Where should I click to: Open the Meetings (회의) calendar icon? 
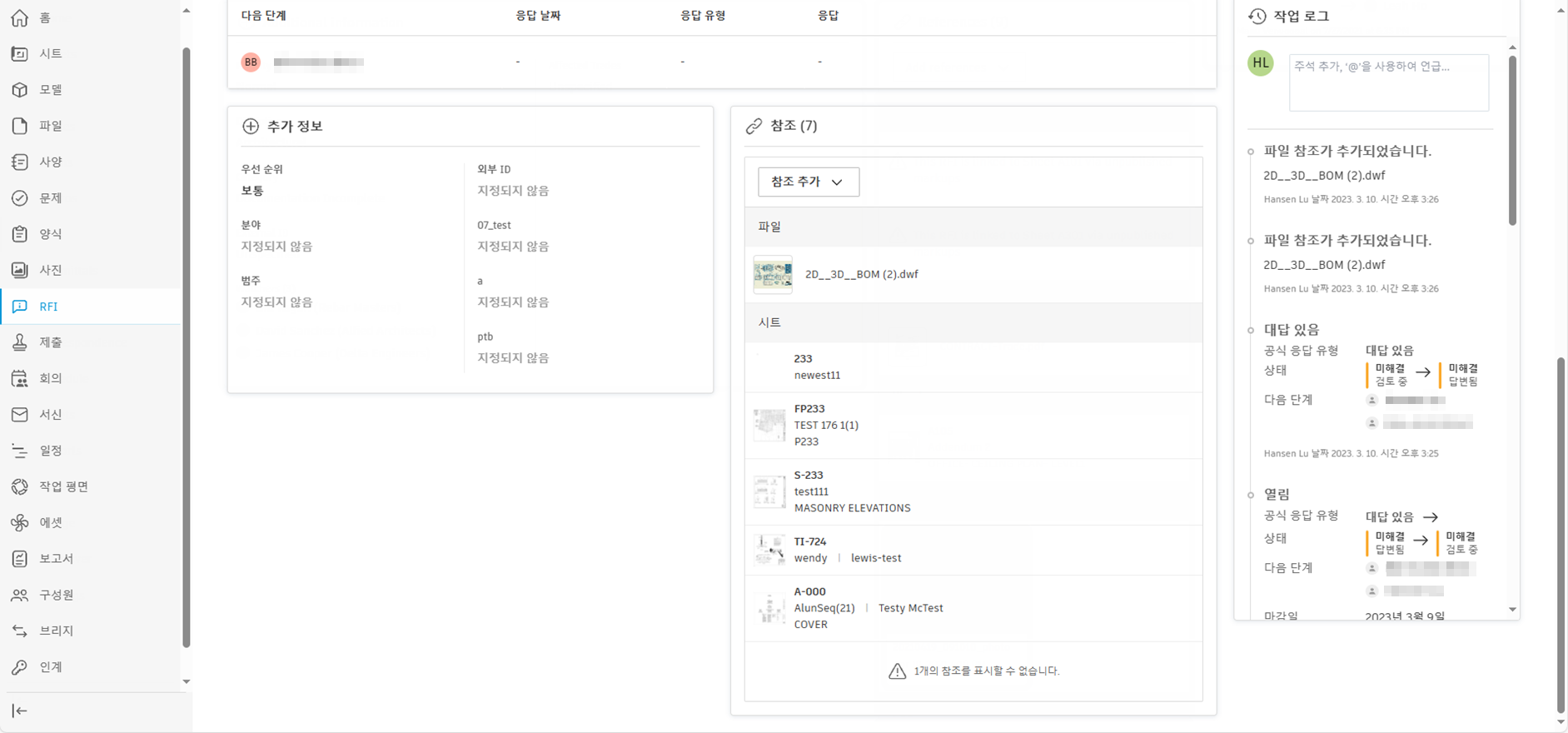(x=20, y=378)
